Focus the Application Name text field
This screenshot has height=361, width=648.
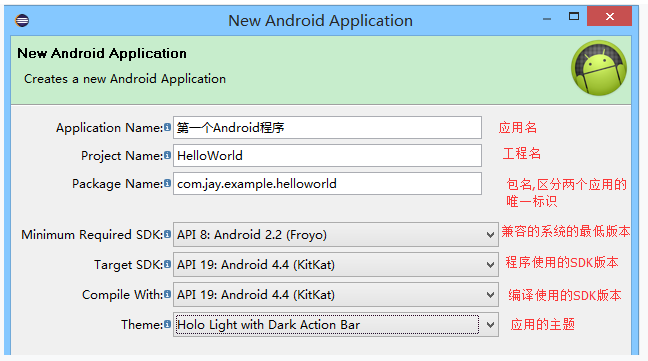point(327,128)
